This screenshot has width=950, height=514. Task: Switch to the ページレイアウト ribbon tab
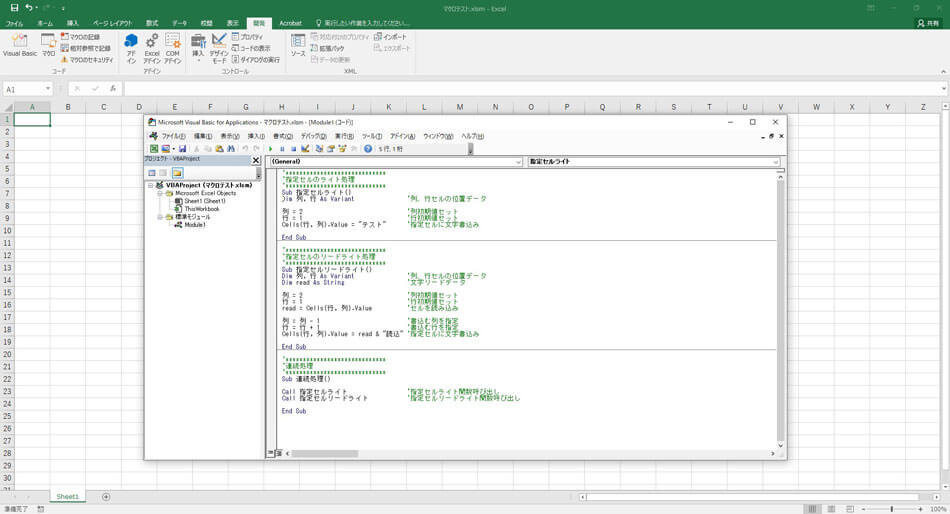pyautogui.click(x=112, y=23)
